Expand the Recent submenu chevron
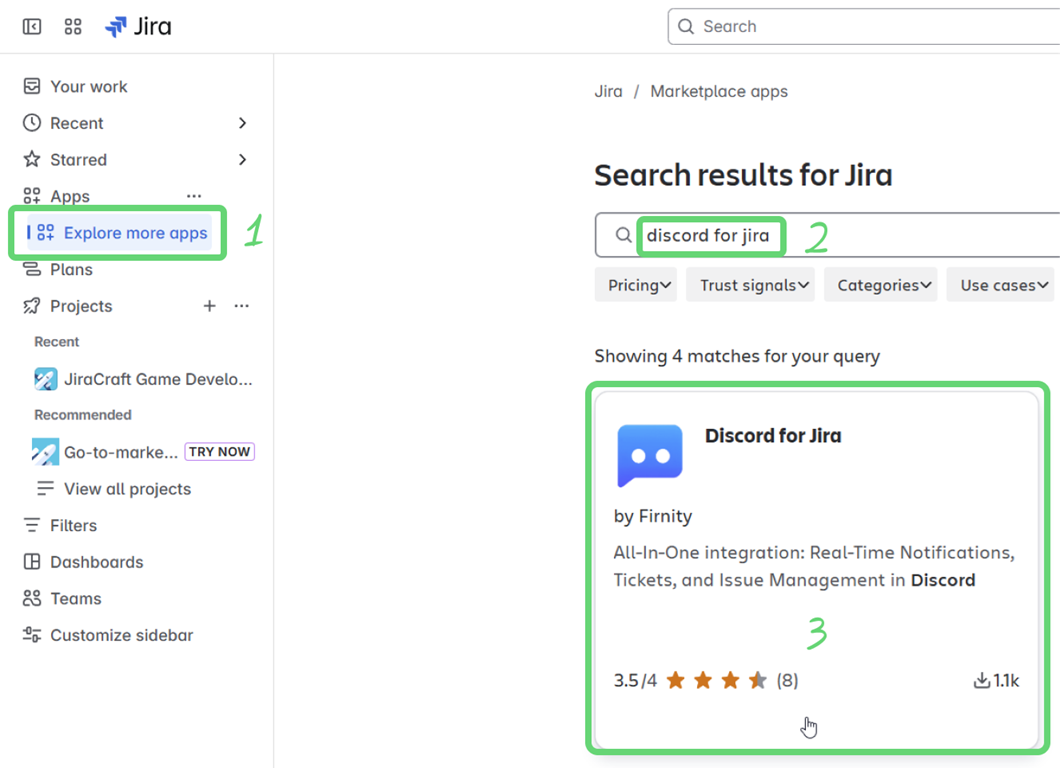The height and width of the screenshot is (768, 1060). pos(242,123)
